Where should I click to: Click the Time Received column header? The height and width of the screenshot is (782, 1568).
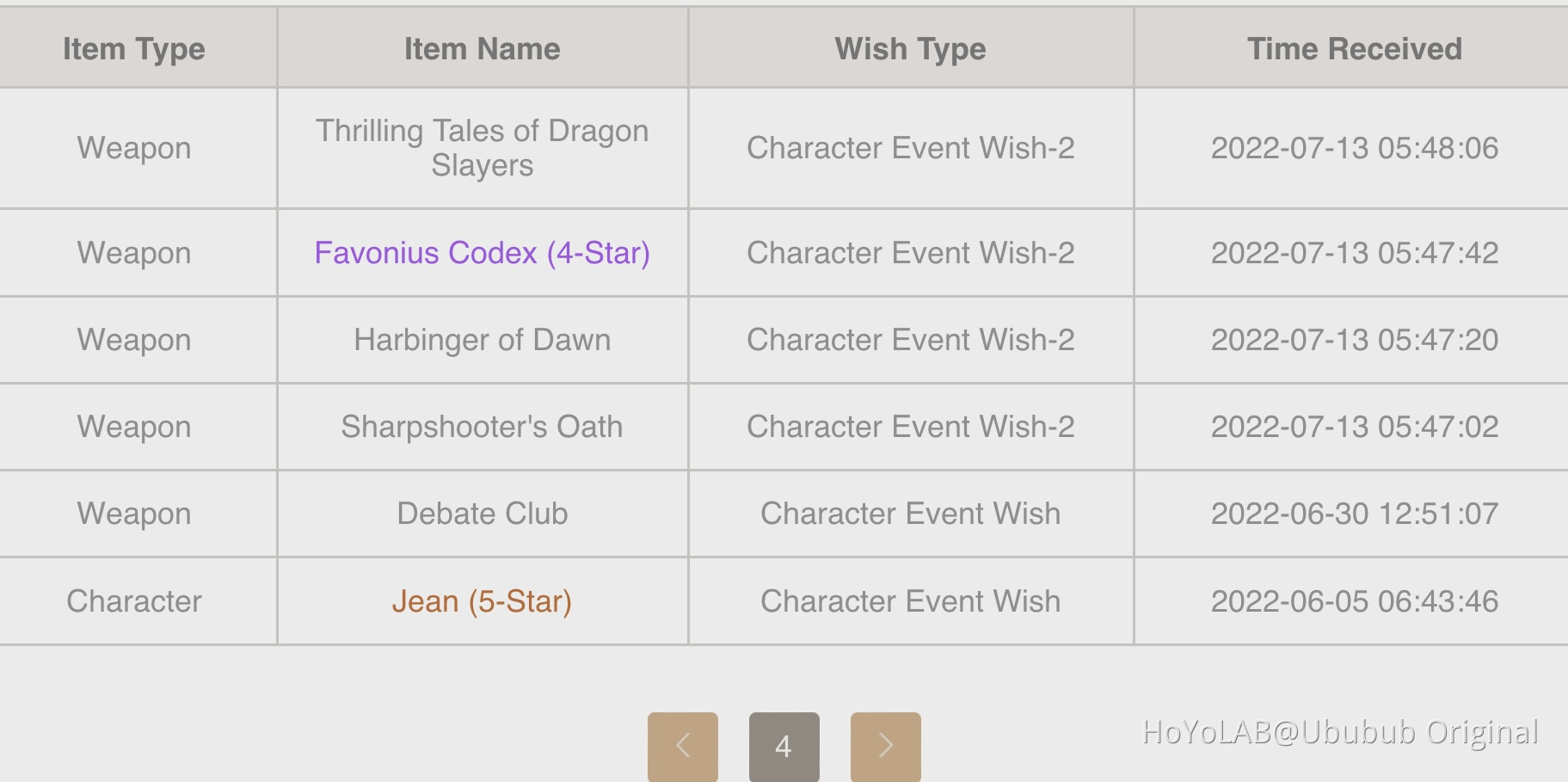pyautogui.click(x=1354, y=49)
